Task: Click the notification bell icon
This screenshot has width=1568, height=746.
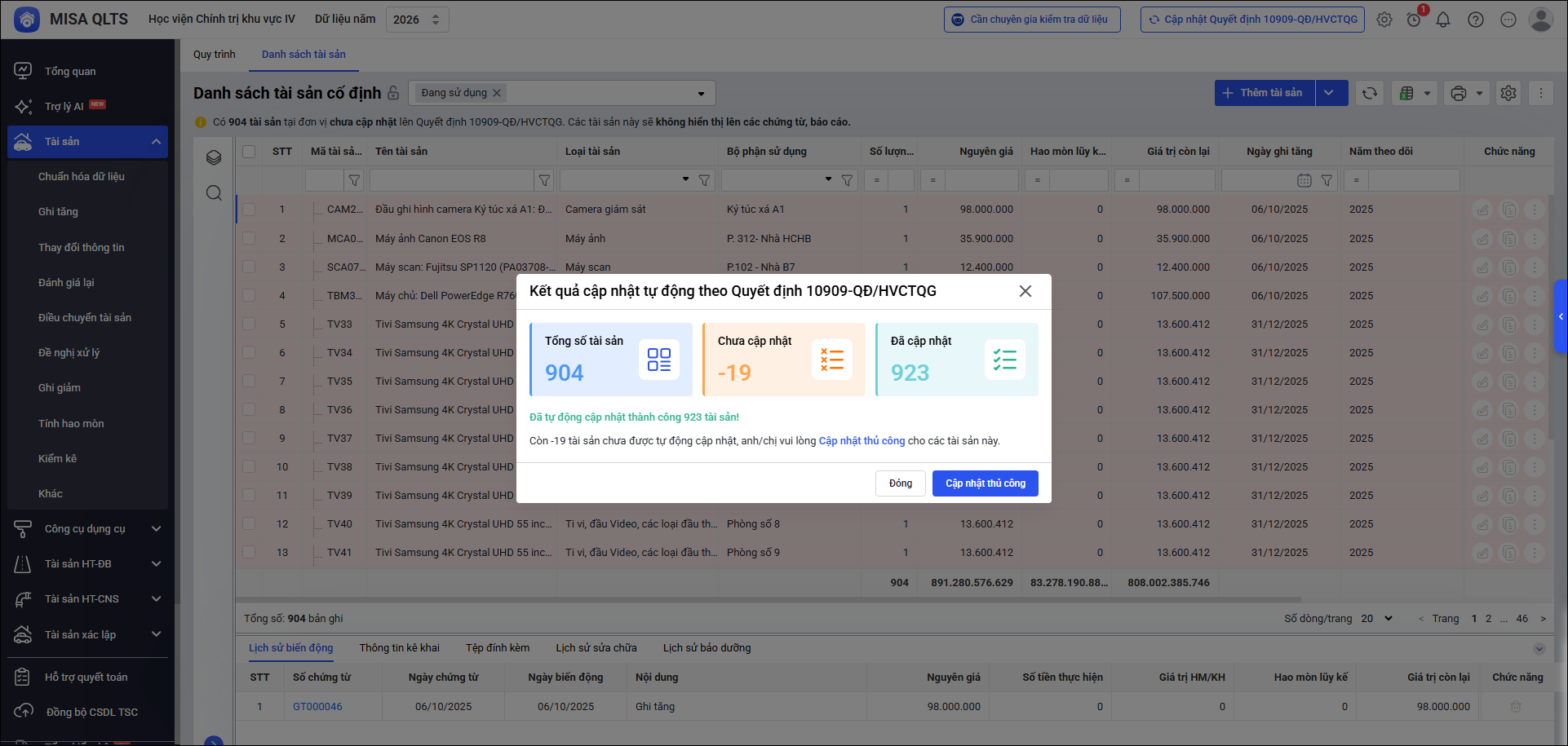Action: click(1442, 20)
